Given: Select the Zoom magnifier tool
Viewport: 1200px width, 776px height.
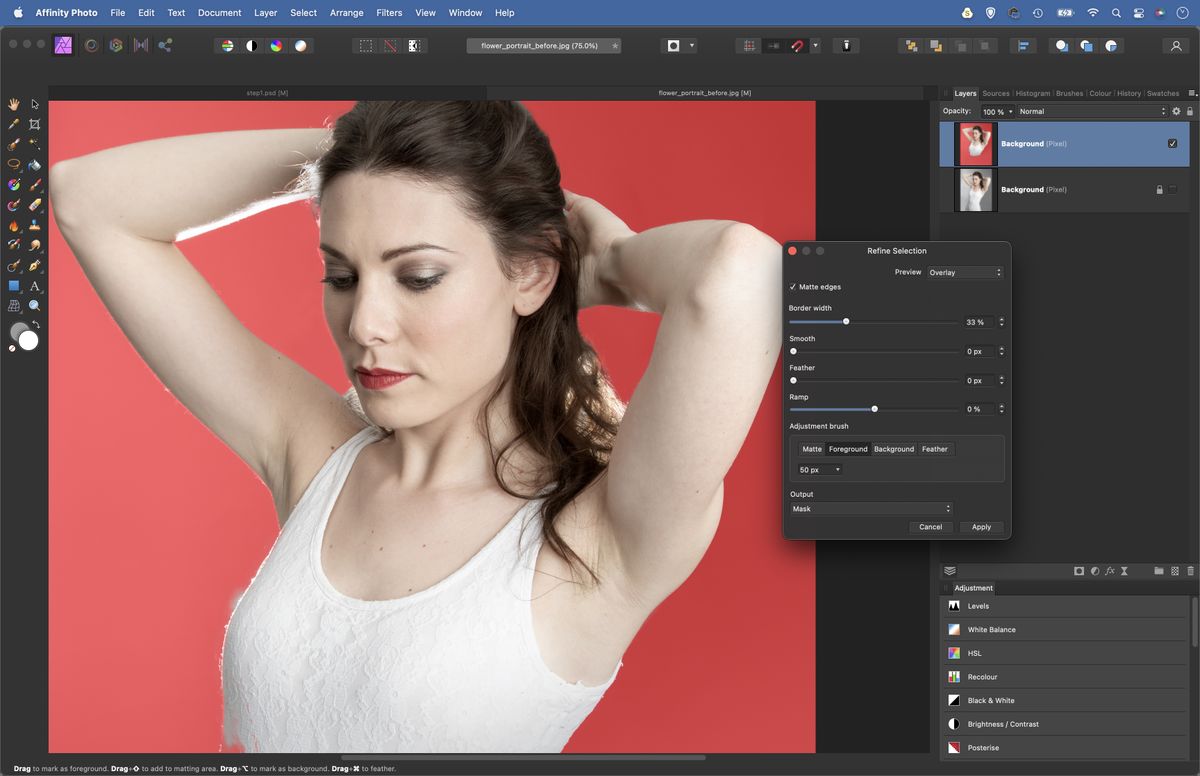Looking at the screenshot, I should (35, 306).
